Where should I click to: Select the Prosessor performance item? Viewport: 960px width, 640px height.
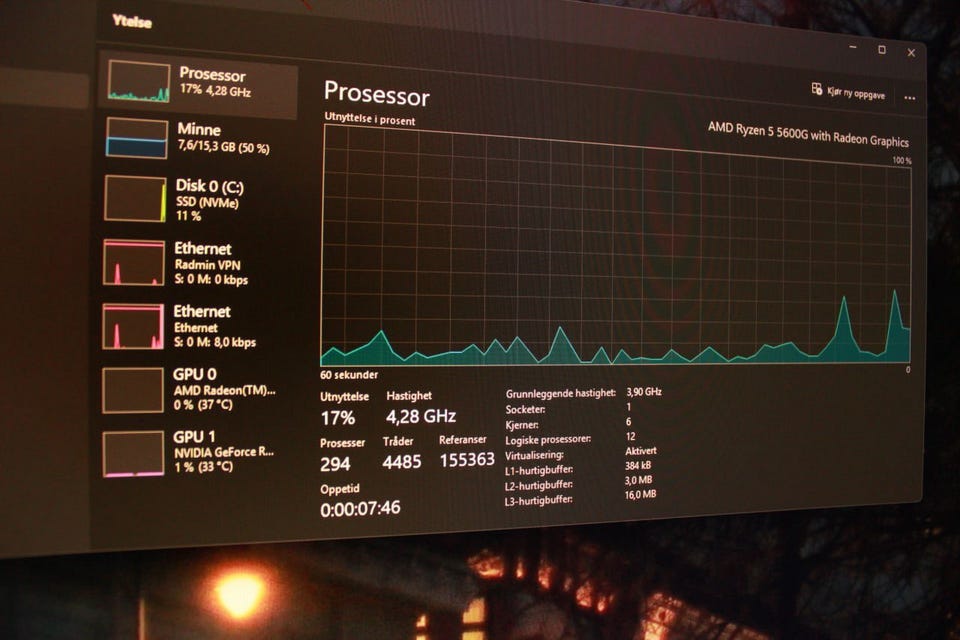198,84
